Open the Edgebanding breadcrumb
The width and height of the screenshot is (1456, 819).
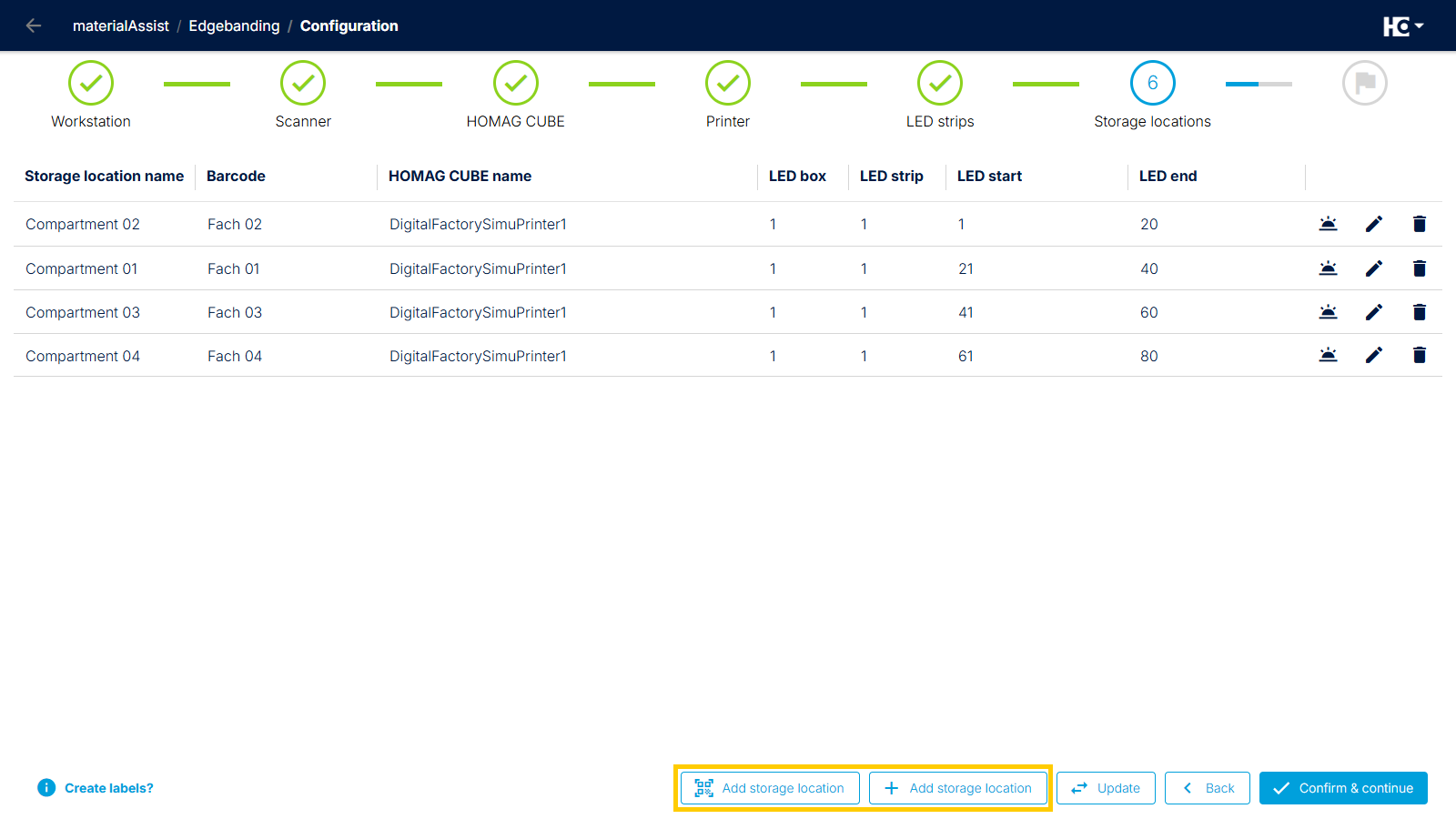[x=234, y=25]
